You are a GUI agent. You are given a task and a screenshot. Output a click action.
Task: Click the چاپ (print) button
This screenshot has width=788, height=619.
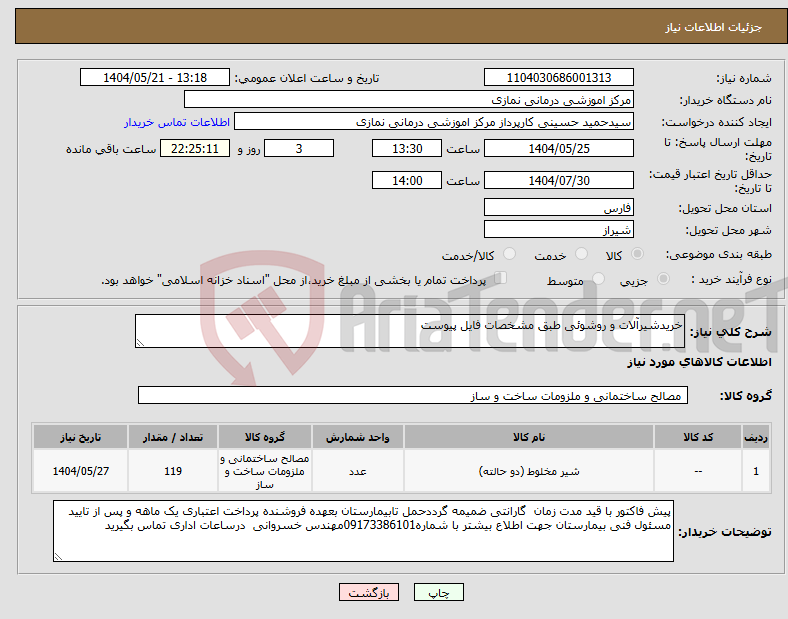tap(438, 592)
